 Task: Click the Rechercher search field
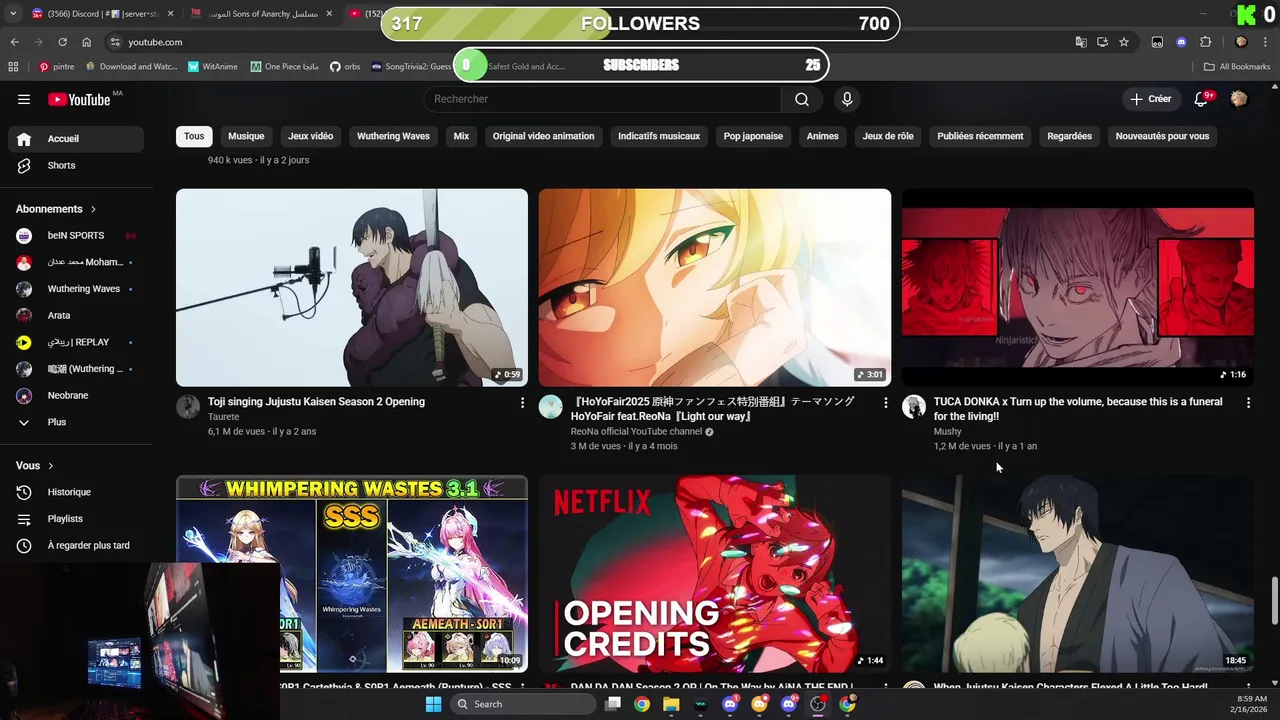click(x=604, y=99)
